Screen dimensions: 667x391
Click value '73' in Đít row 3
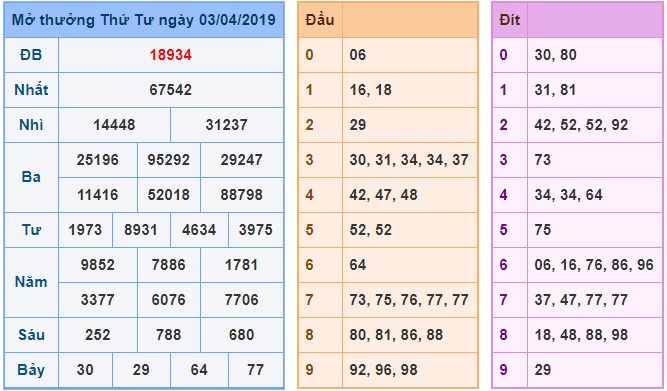coord(543,160)
